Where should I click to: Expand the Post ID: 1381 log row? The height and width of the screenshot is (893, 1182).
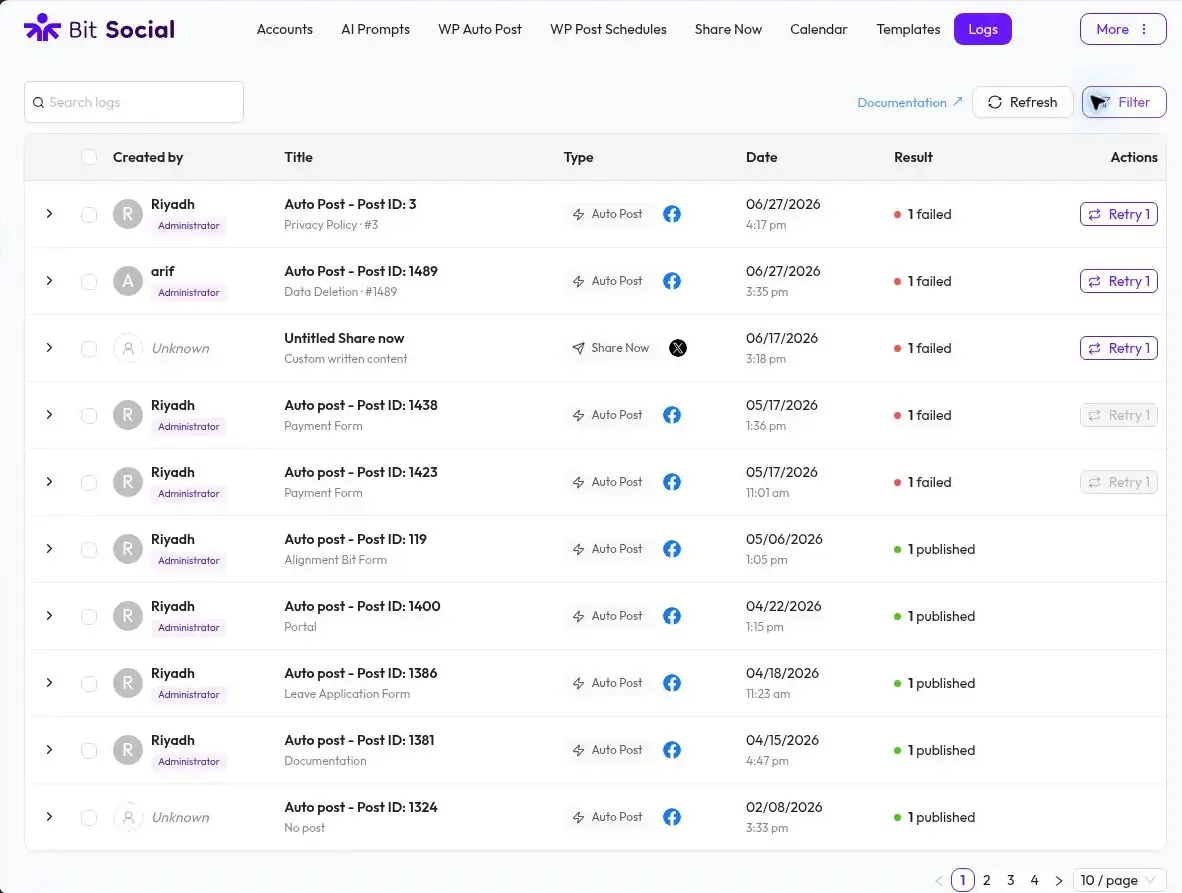pos(49,751)
